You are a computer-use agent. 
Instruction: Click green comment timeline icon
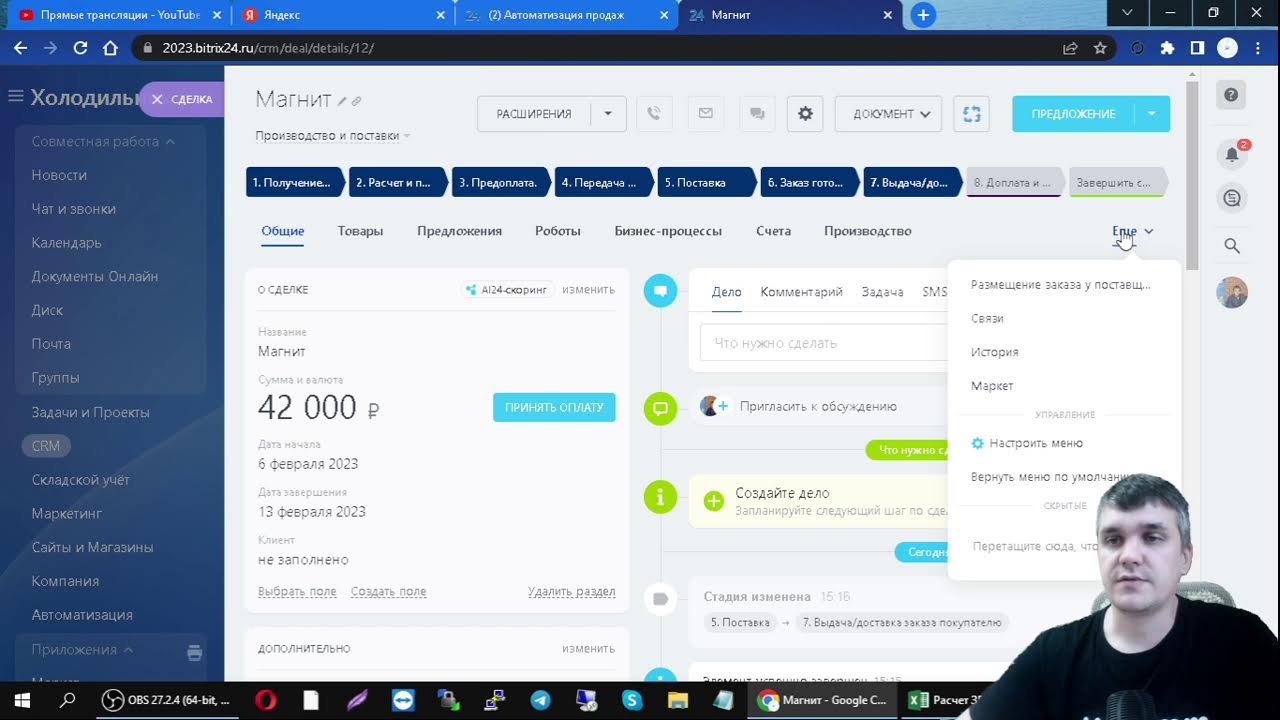pyautogui.click(x=660, y=408)
